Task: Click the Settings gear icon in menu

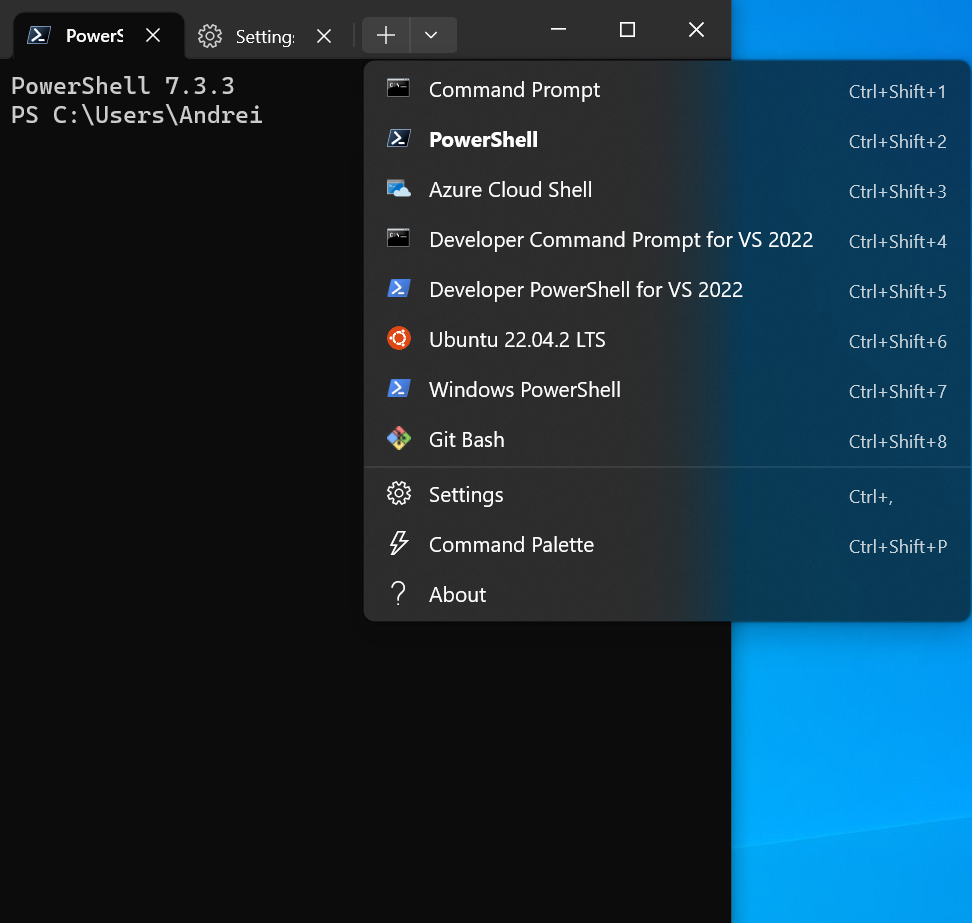Action: point(399,493)
